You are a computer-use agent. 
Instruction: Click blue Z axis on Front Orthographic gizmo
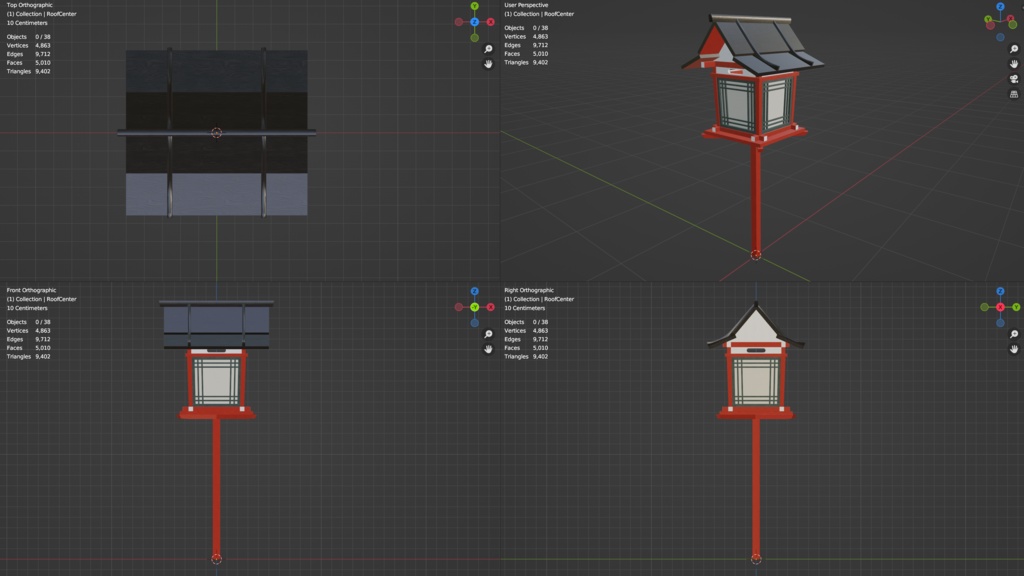tap(475, 291)
